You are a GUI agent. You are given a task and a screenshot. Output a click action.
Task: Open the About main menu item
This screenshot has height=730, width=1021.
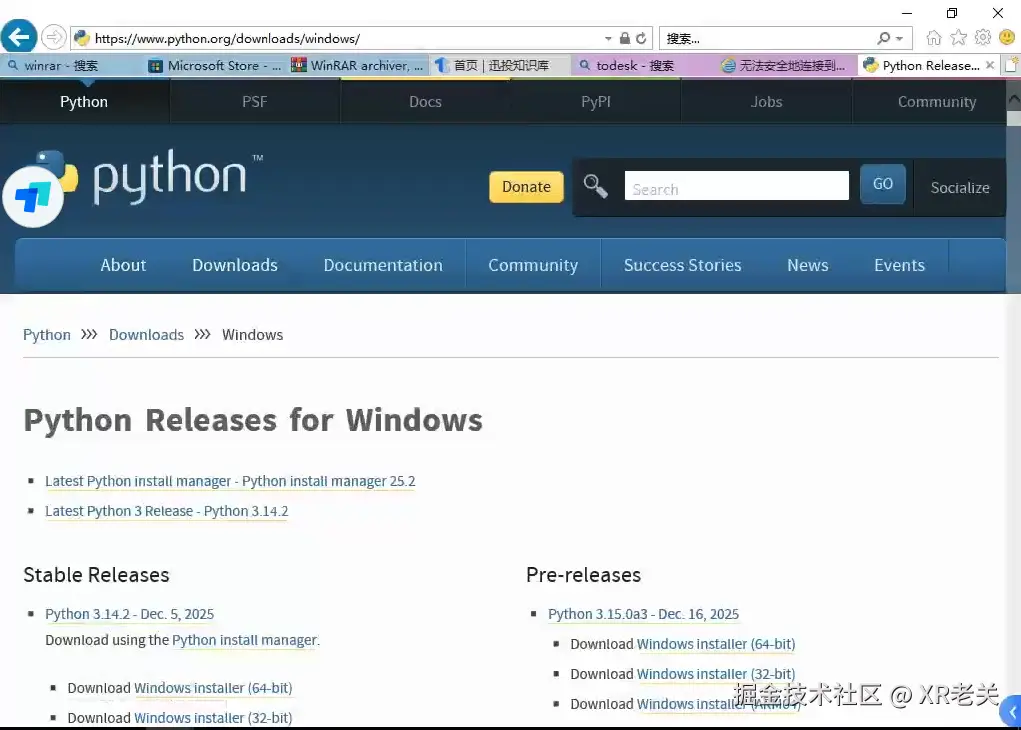click(x=123, y=265)
